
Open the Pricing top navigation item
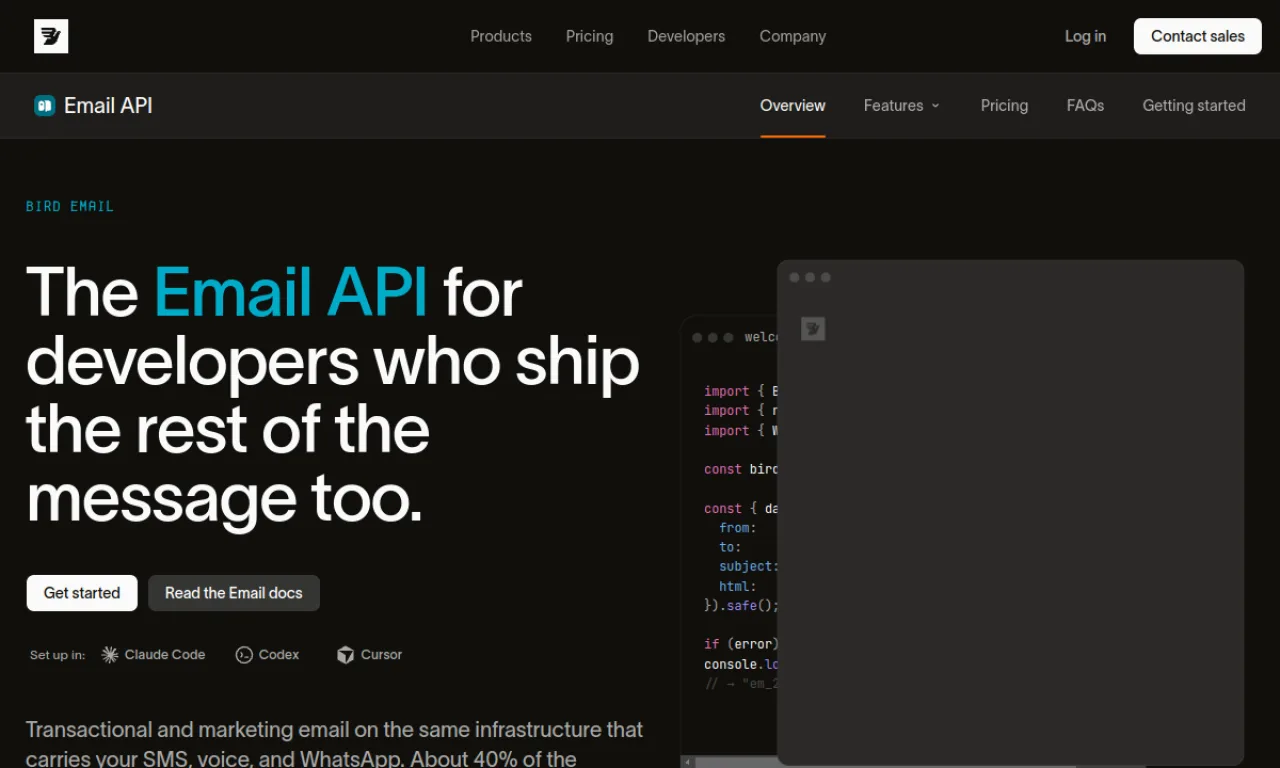(x=590, y=36)
